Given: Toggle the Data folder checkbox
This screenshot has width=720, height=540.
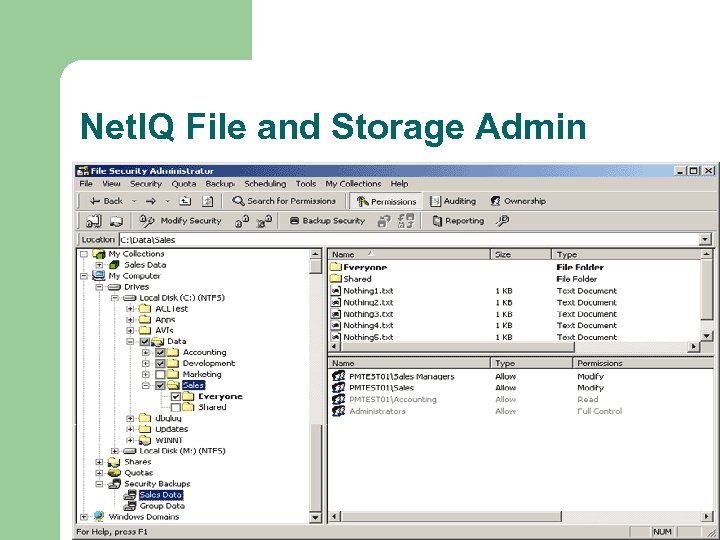Looking at the screenshot, I should (x=145, y=341).
